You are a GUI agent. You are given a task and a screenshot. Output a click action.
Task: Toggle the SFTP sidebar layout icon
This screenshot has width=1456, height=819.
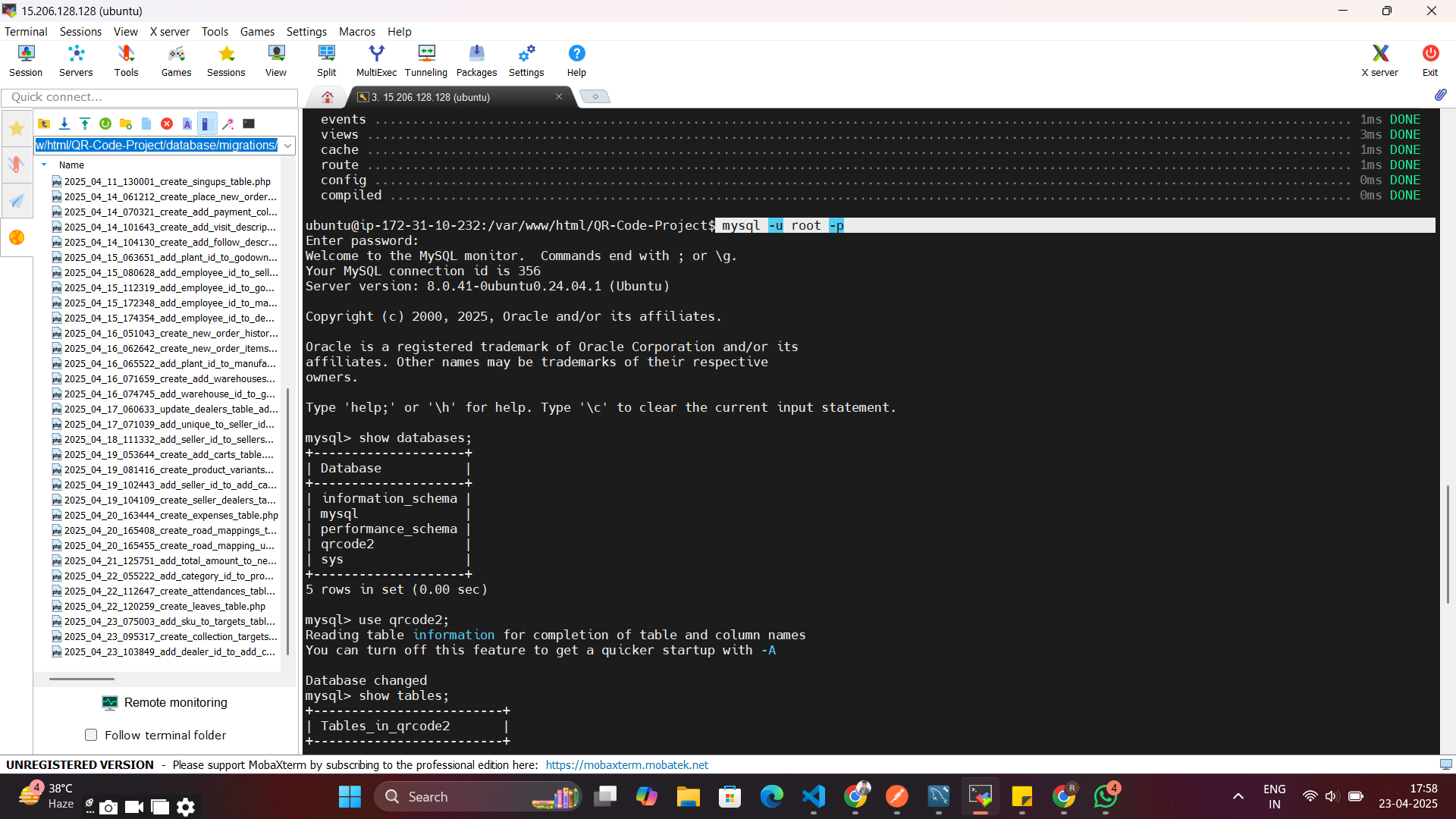tap(207, 124)
